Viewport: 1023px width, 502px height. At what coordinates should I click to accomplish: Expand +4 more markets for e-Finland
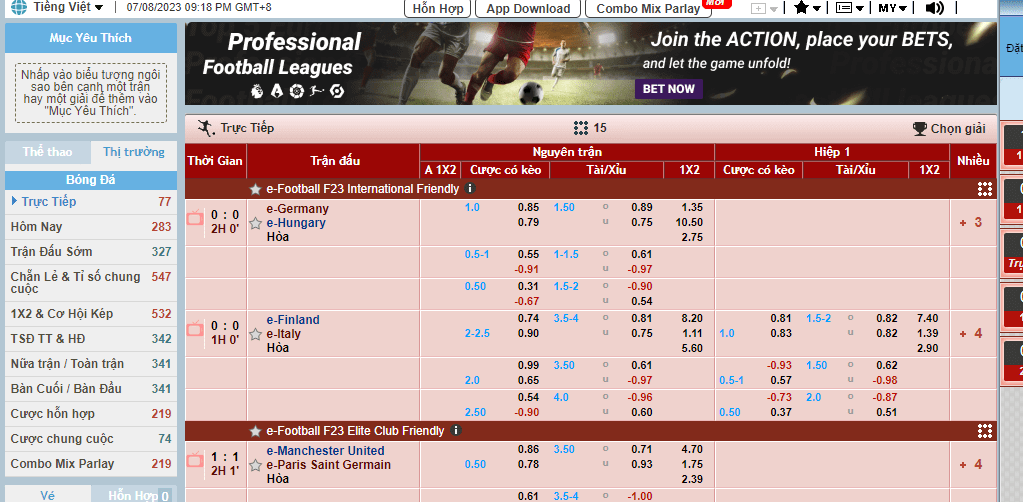pyautogui.click(x=971, y=334)
